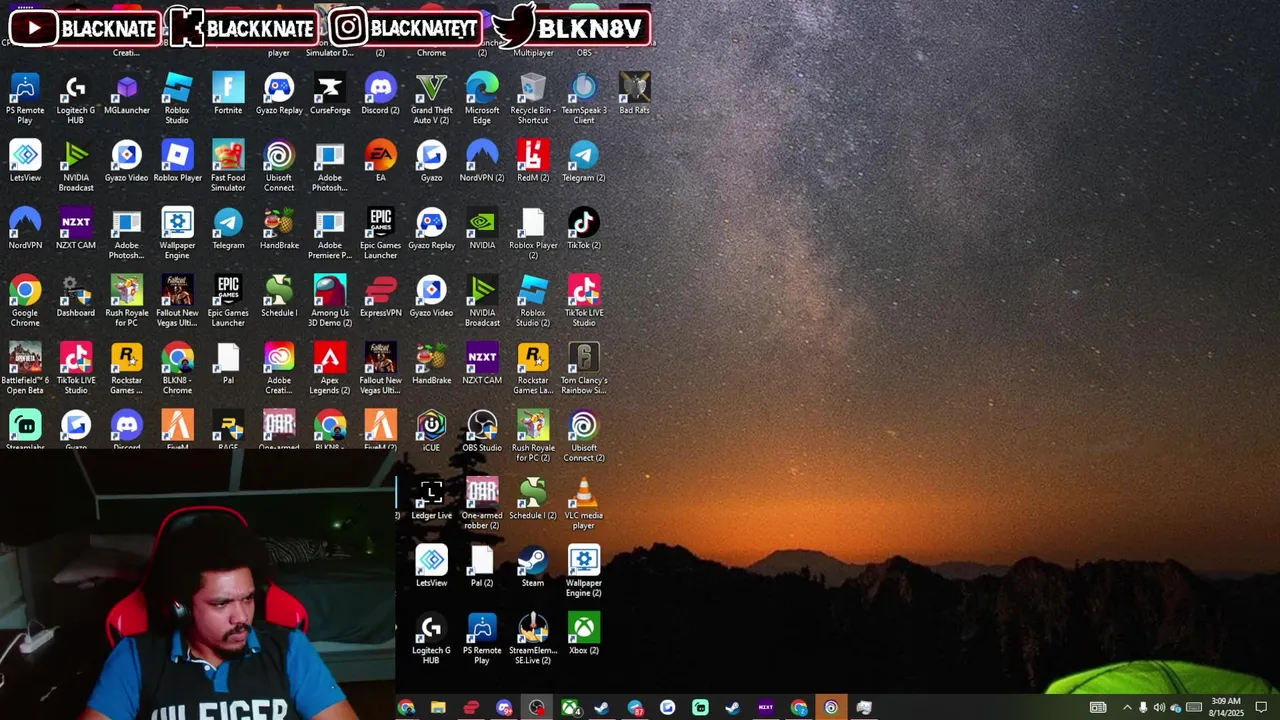Image resolution: width=1280 pixels, height=720 pixels.
Task: Open Grand Theft Auto V (2) shortcut
Action: tap(431, 100)
